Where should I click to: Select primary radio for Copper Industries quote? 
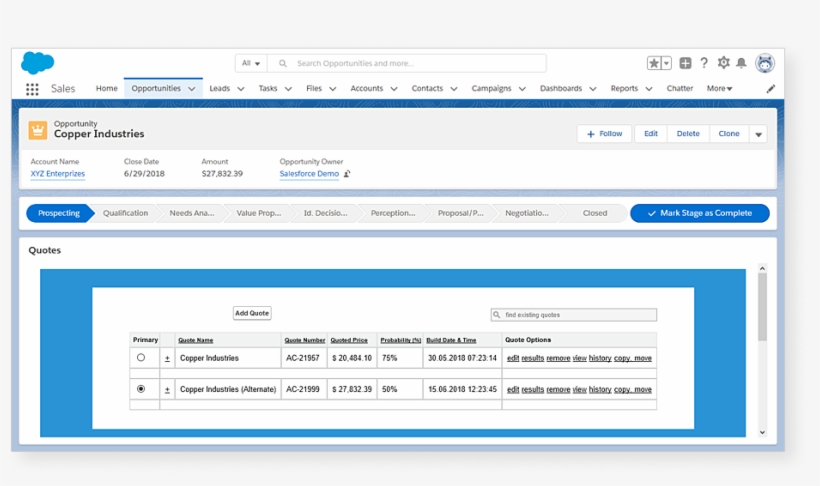point(141,357)
